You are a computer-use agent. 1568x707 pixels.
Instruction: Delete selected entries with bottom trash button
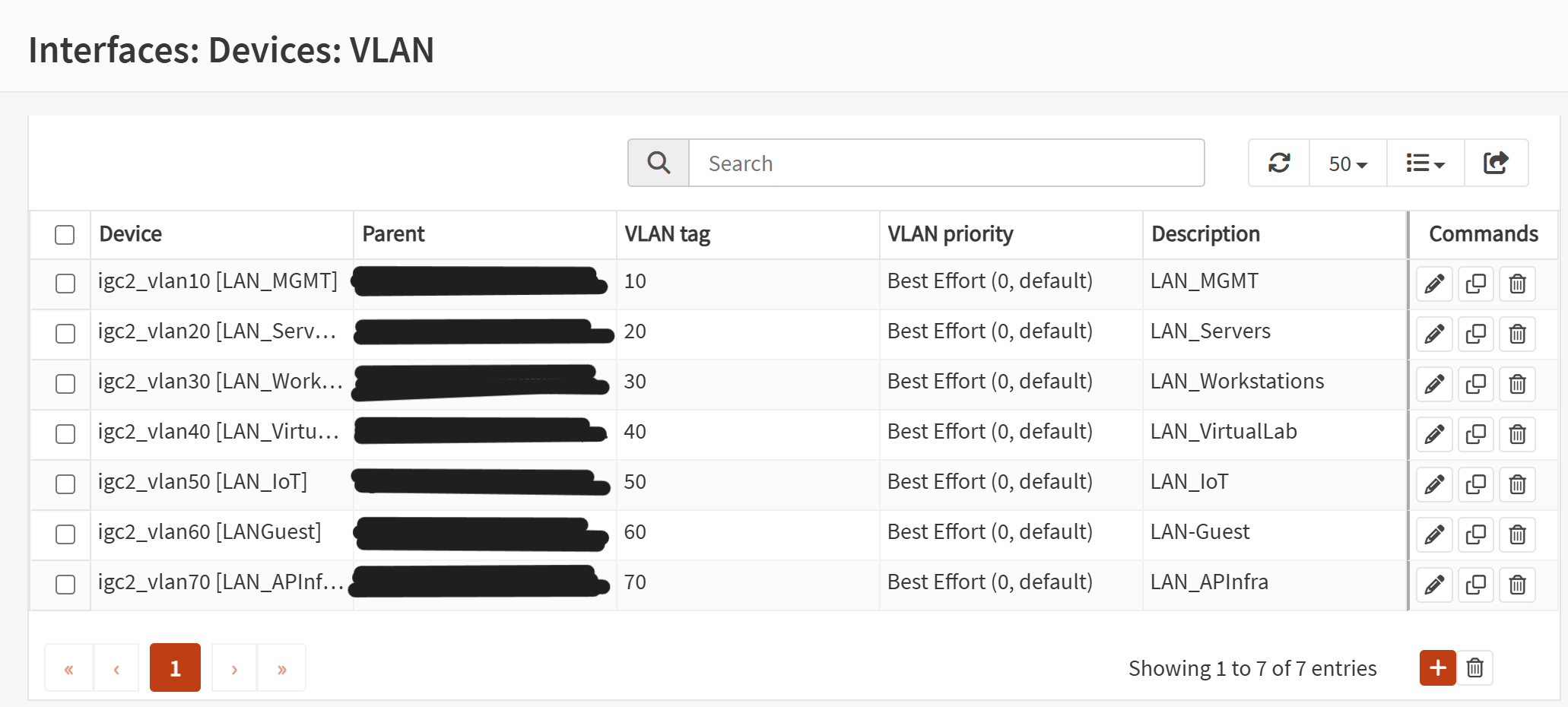1475,668
